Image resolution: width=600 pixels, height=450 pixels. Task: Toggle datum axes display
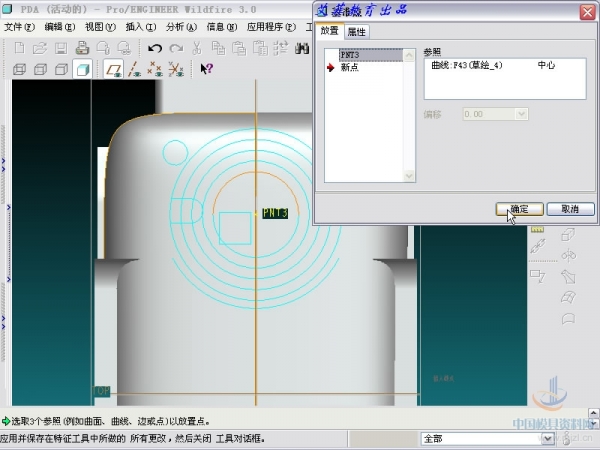coord(134,69)
